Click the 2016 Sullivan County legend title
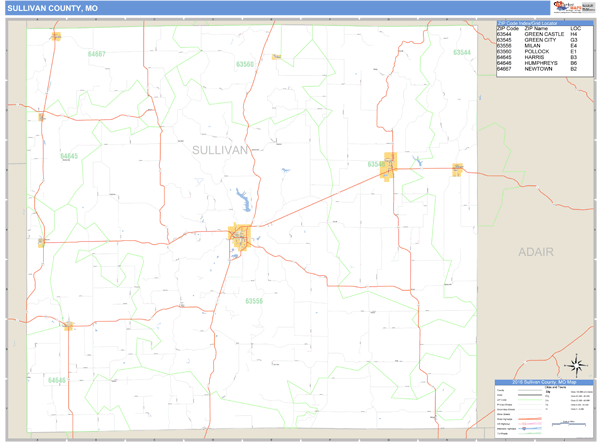 [543, 382]
